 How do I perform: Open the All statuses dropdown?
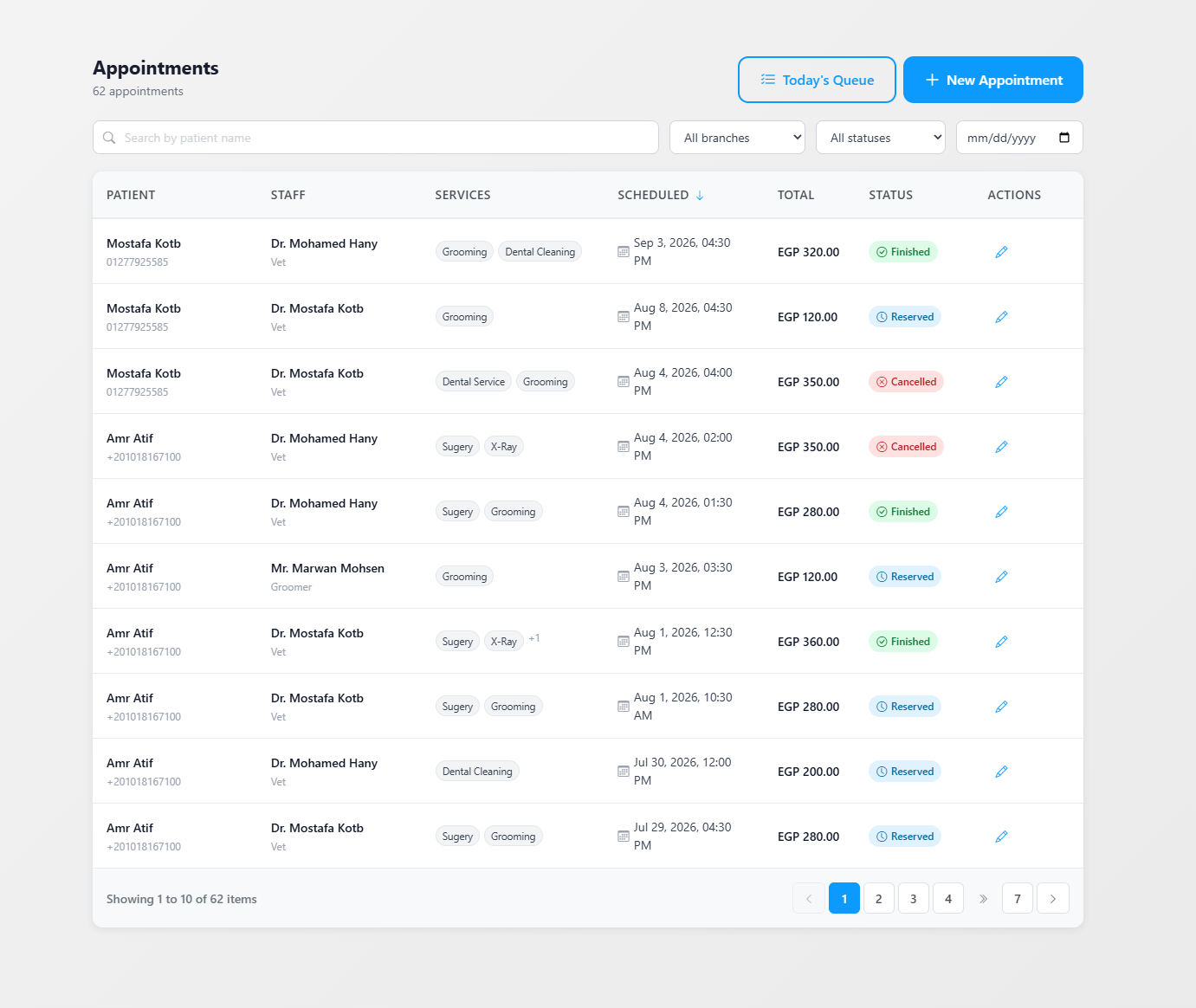coord(881,138)
